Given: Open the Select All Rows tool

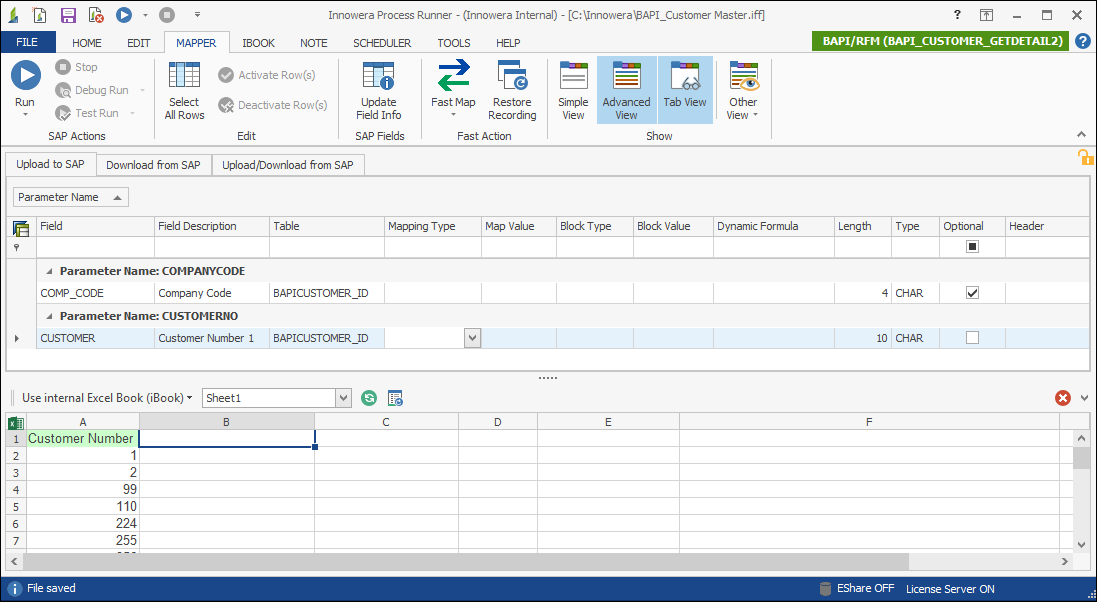Looking at the screenshot, I should coord(184,90).
